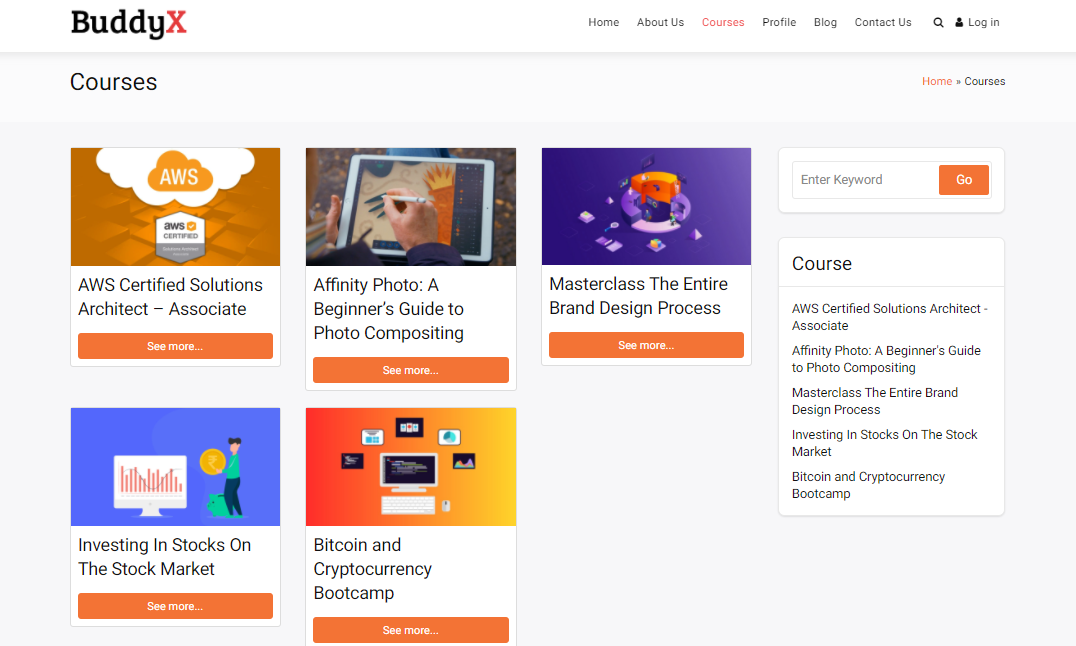The height and width of the screenshot is (646, 1076).
Task: Open the Masterclass Brand Design thumbnail
Action: [646, 207]
